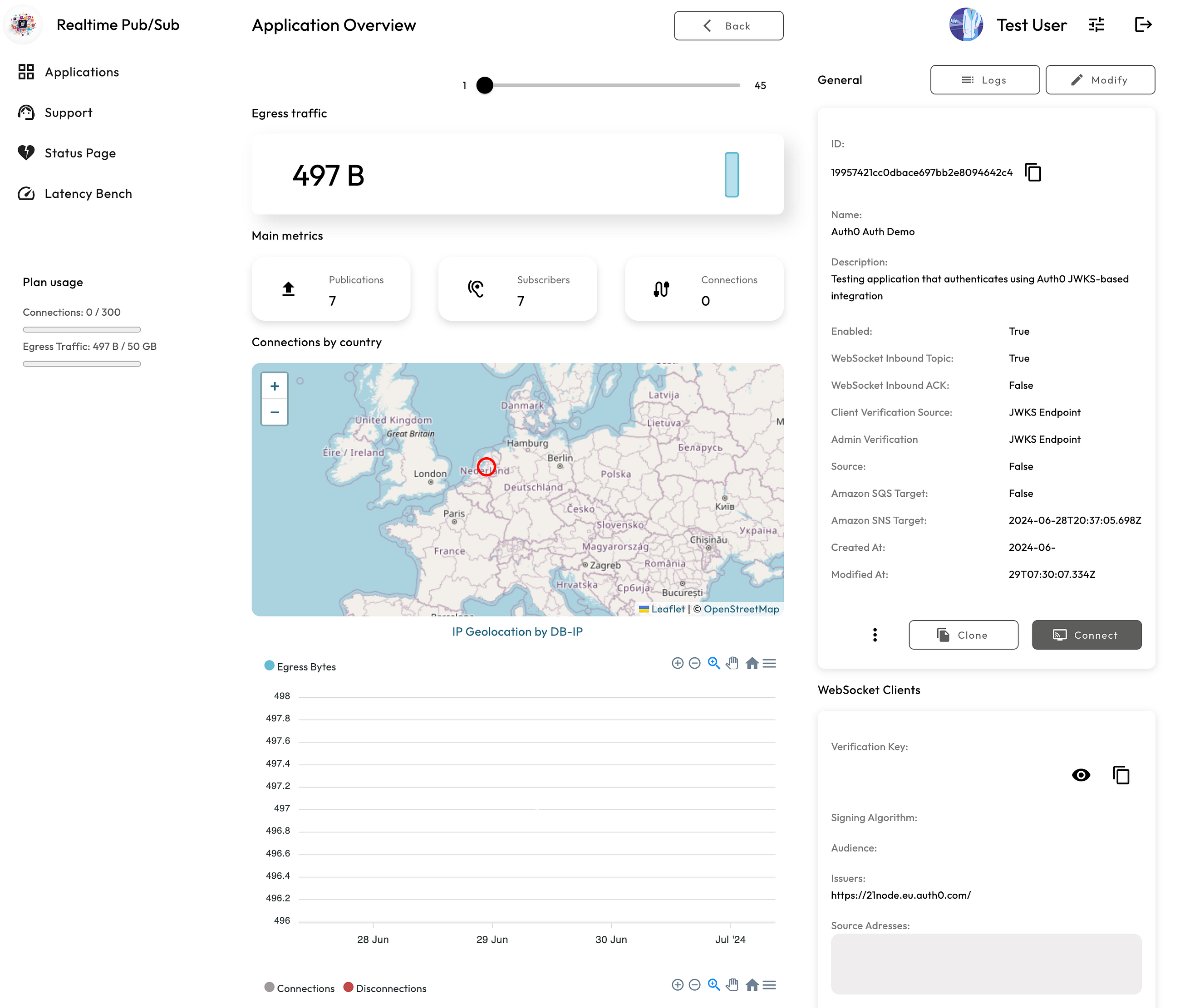1180x1008 pixels.
Task: Open the Logs button
Action: [985, 80]
